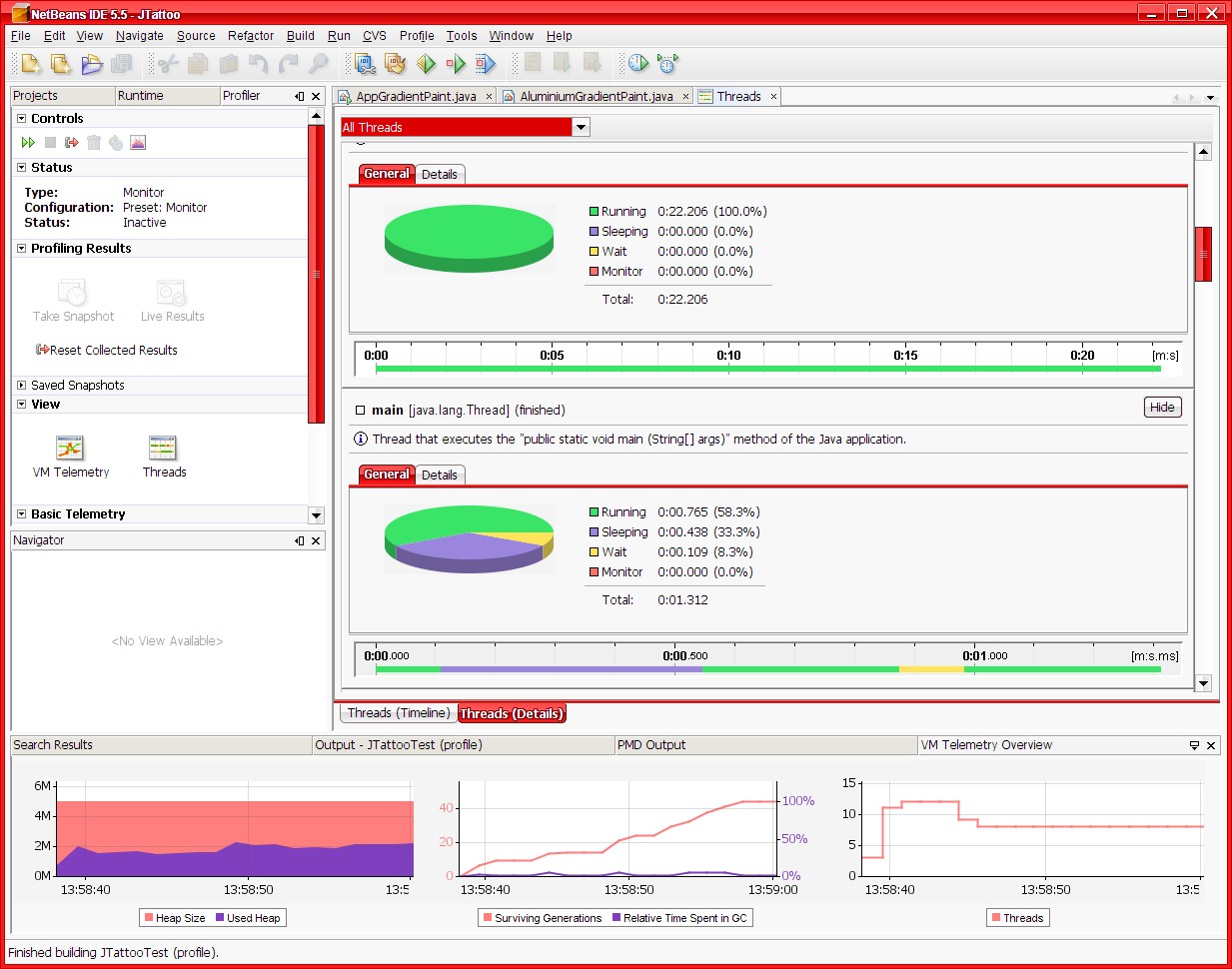Click the Build Main Project toolbar icon

click(x=366, y=64)
